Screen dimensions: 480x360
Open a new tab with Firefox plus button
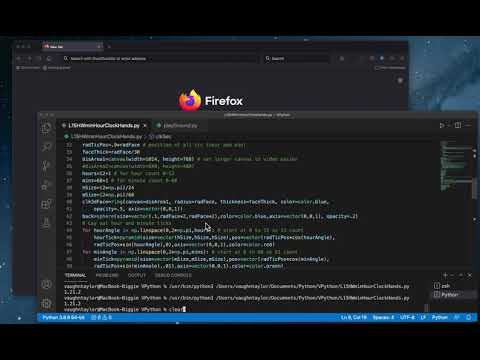pyautogui.click(x=109, y=47)
